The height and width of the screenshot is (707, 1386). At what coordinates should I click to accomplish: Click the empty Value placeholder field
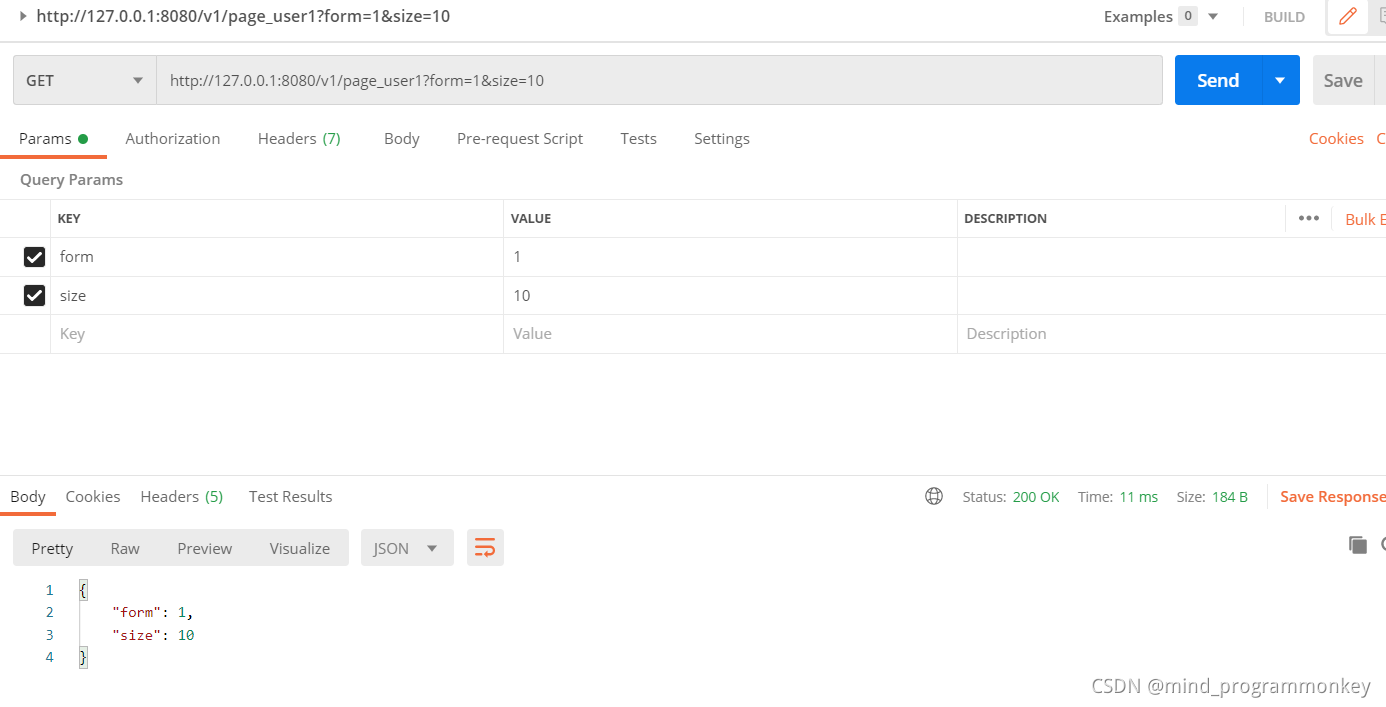tap(730, 334)
